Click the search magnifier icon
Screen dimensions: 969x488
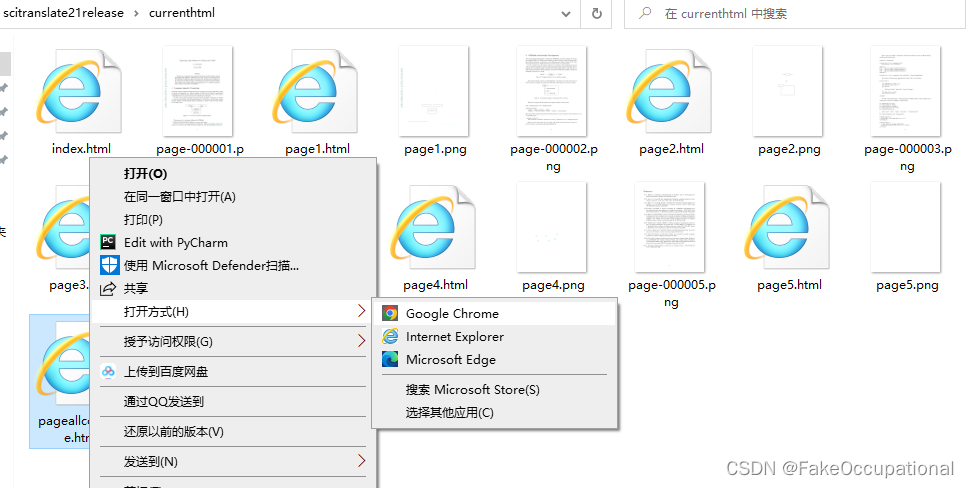(x=645, y=13)
